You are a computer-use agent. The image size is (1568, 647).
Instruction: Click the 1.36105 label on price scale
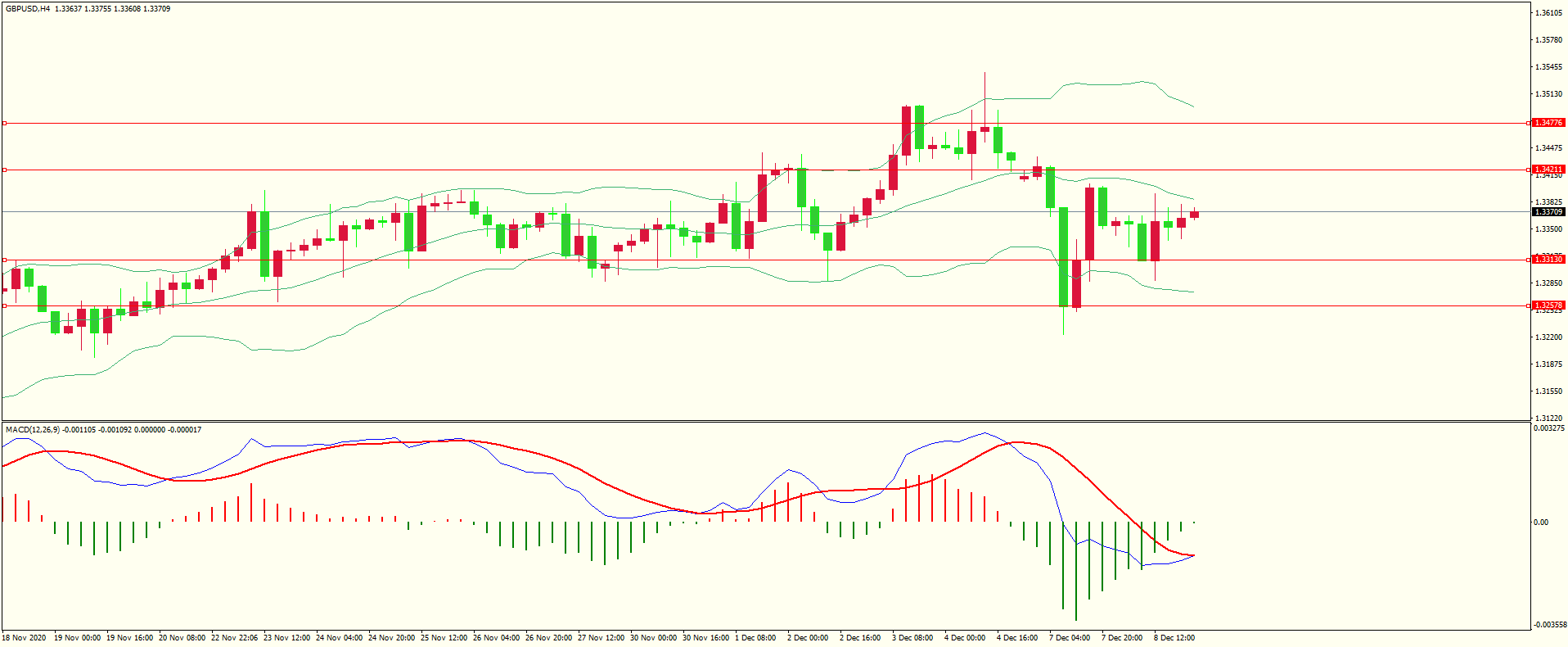[1548, 13]
